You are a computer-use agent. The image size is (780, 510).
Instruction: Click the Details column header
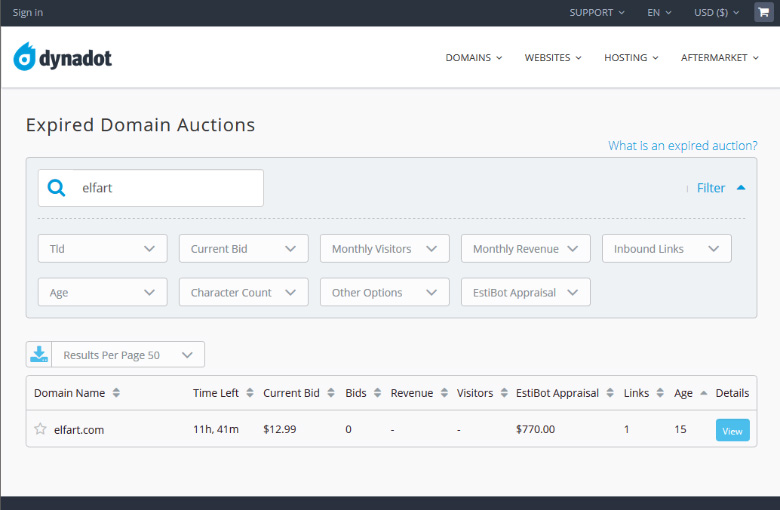[x=732, y=393]
